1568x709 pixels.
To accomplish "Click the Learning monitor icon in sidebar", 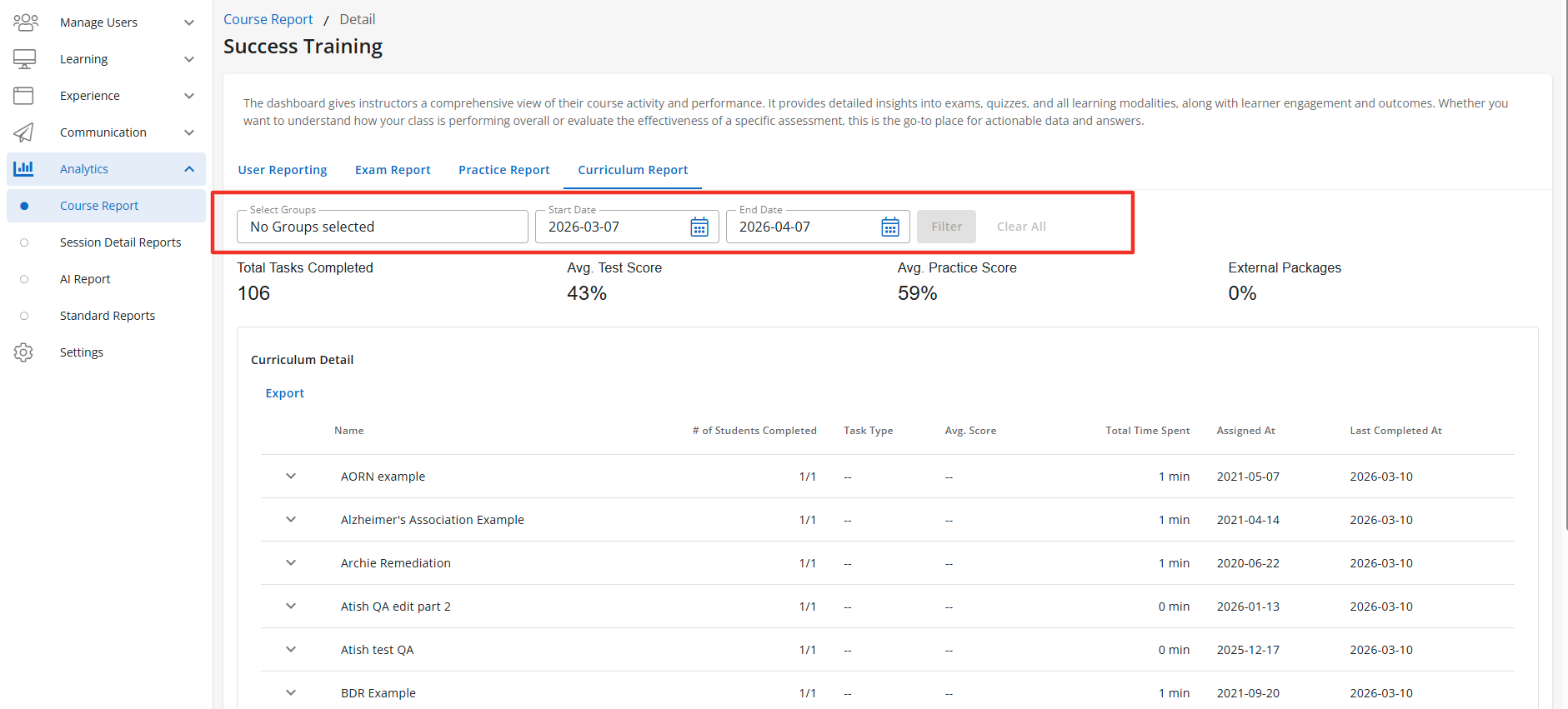I will click(24, 59).
